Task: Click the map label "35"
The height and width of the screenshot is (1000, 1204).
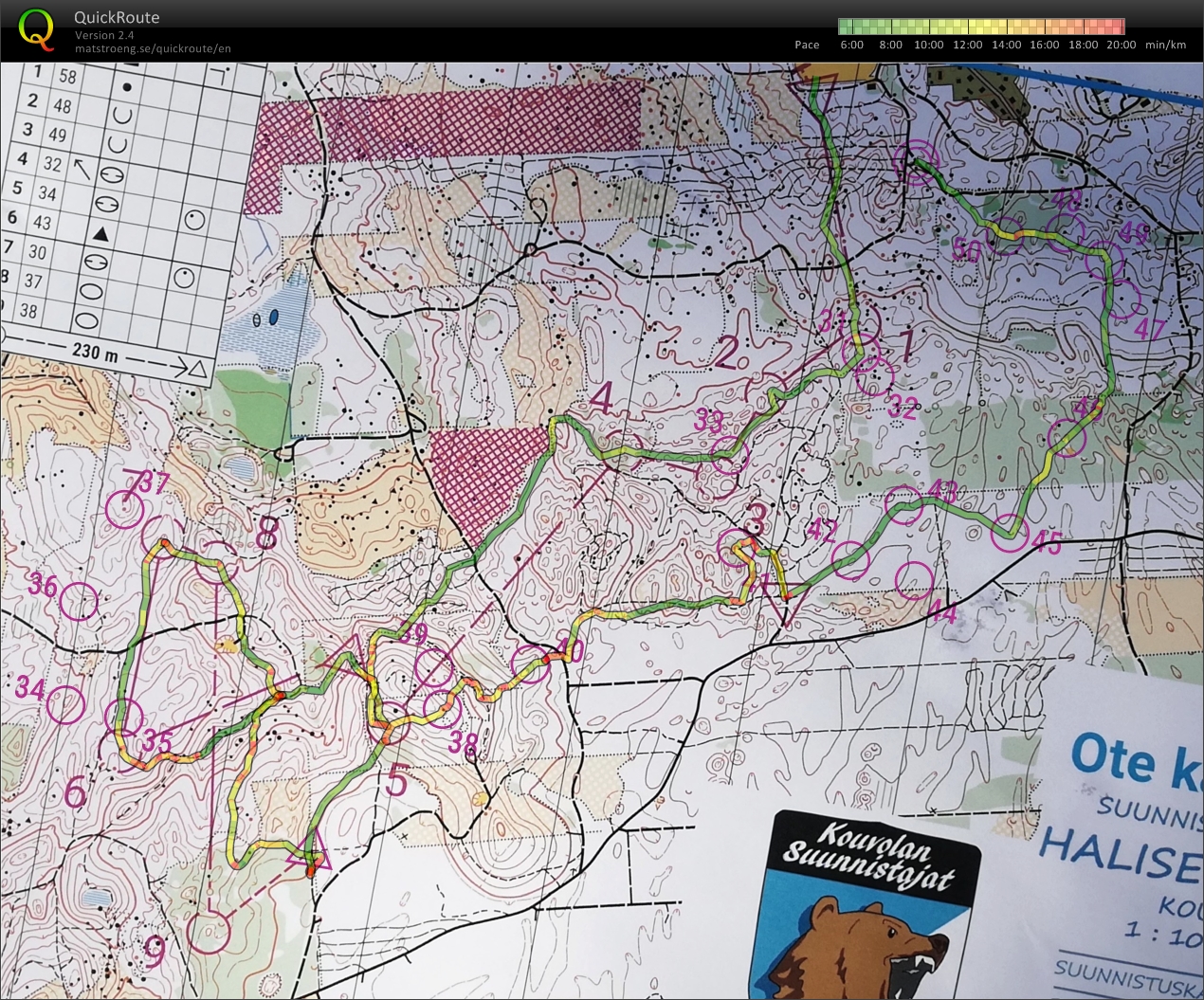Action: coord(156,741)
